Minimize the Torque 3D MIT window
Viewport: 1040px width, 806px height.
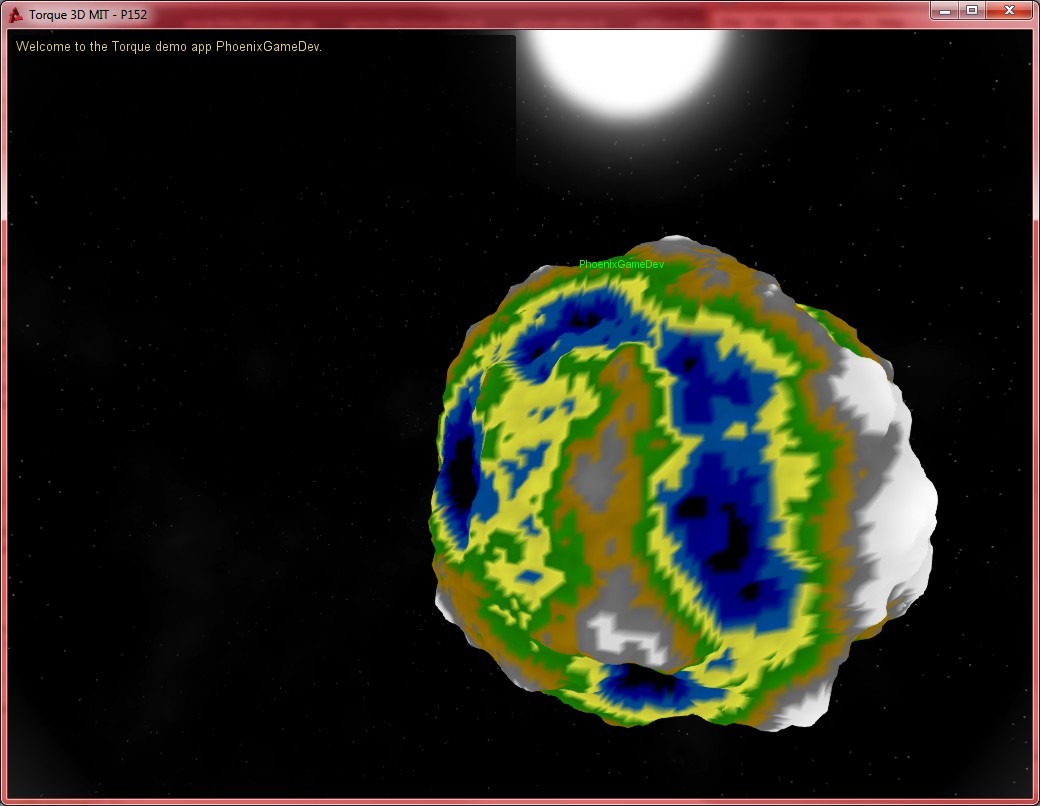tap(945, 11)
